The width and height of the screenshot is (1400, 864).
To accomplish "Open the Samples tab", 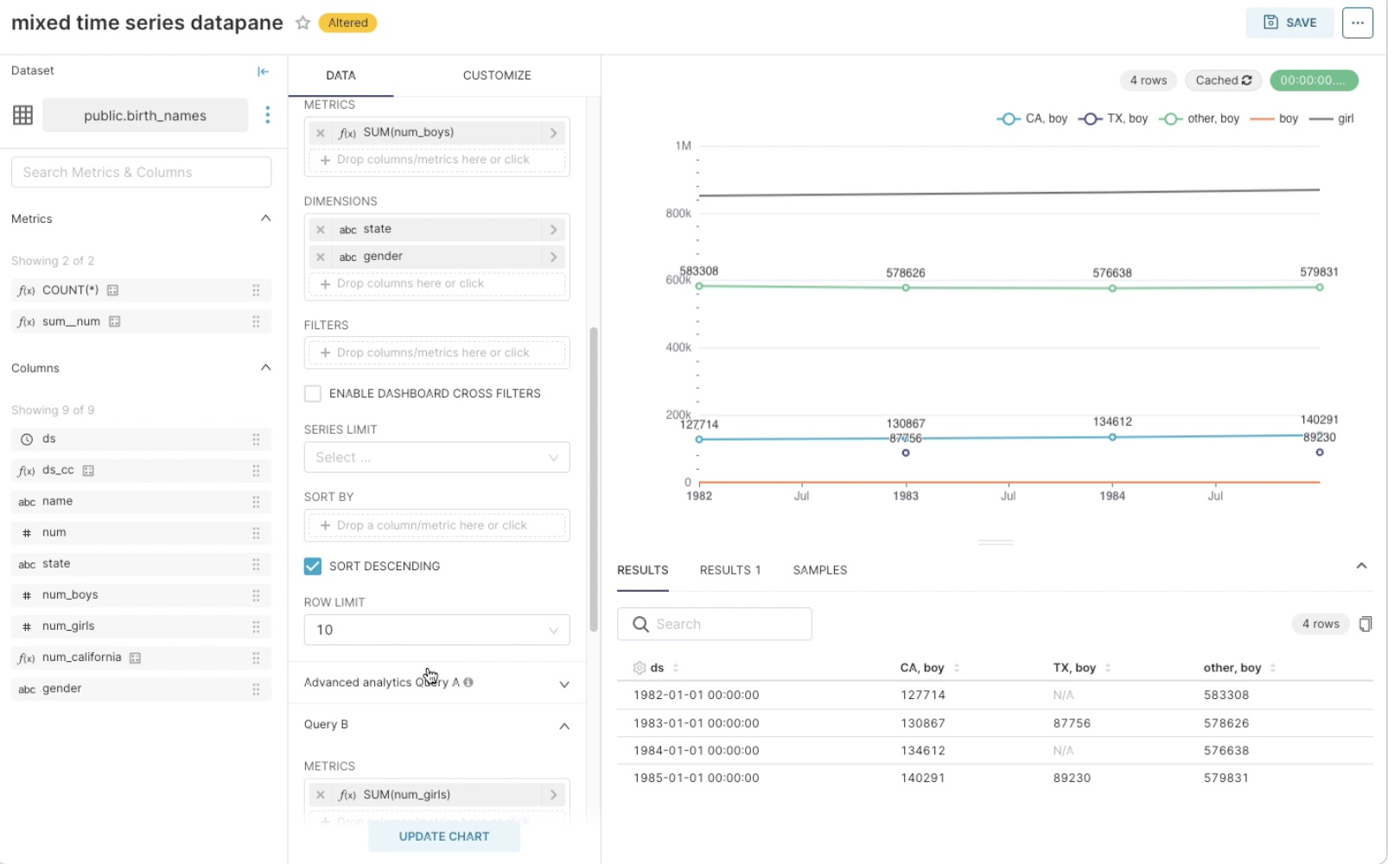I will point(819,570).
